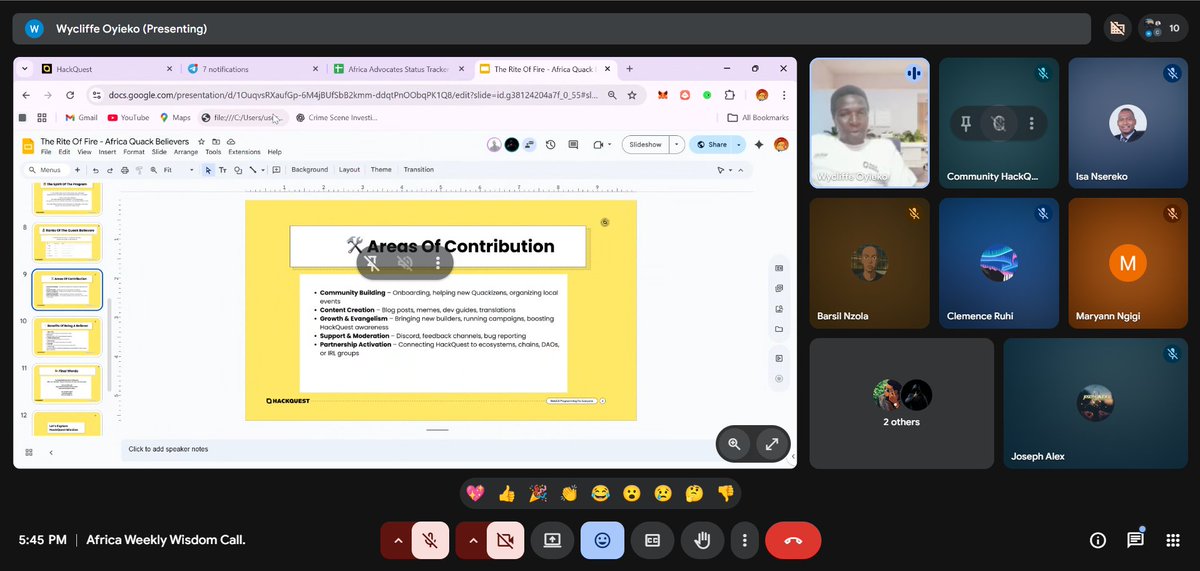Screen dimensions: 1200x571
Task: Reload the shared browser page
Action: tap(70, 95)
